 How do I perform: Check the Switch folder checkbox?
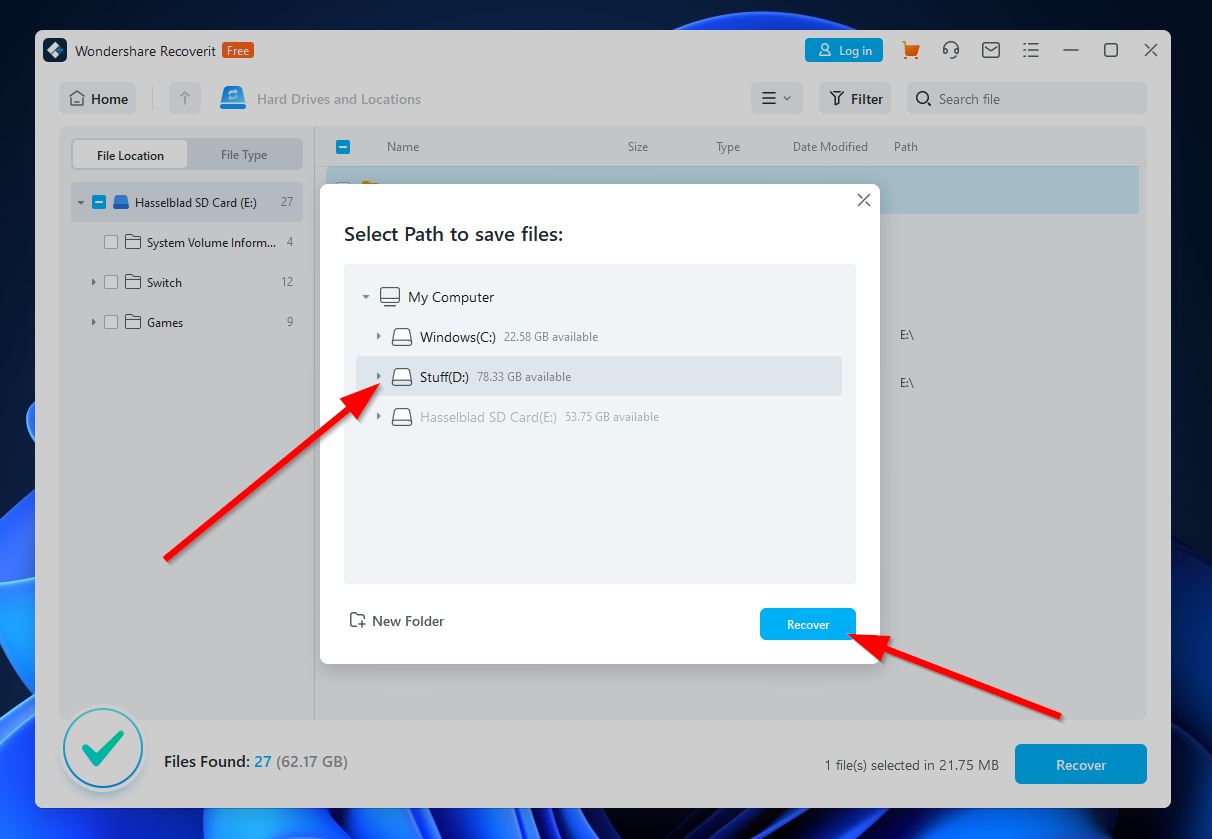click(x=111, y=282)
